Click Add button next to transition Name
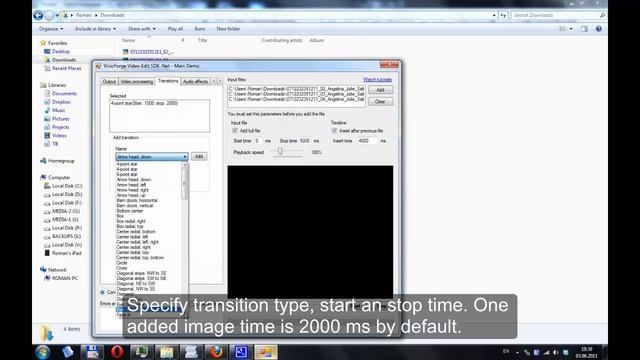Screen dimensions: 640x360 click(x=199, y=156)
